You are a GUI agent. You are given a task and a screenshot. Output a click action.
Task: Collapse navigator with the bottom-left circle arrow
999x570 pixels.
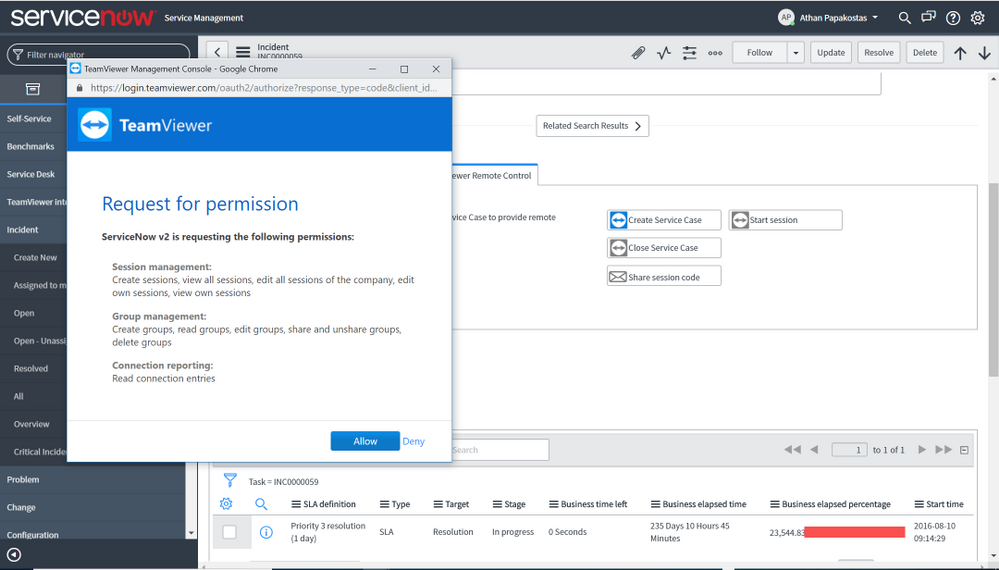(14, 555)
